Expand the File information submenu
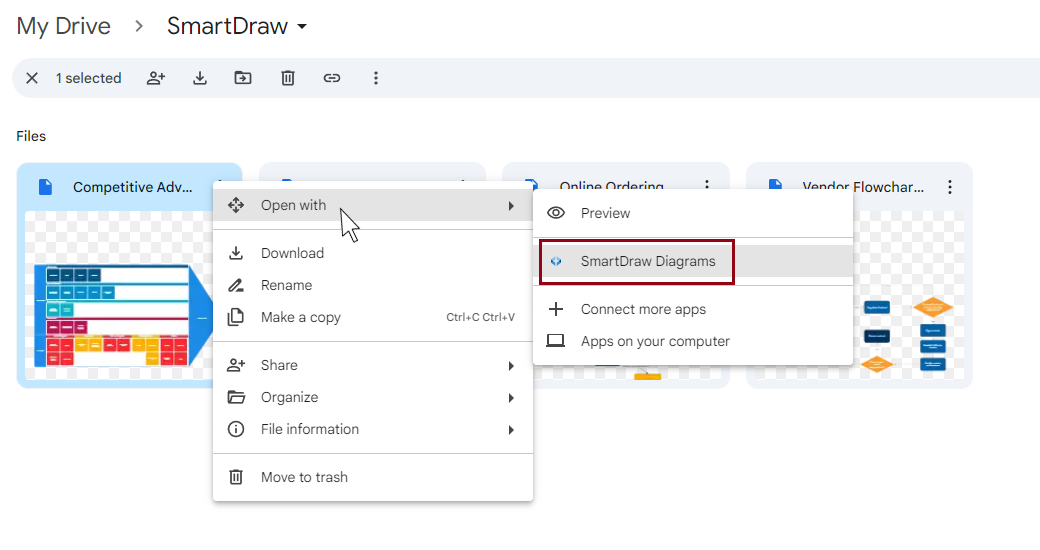The height and width of the screenshot is (550, 1040). pos(373,429)
